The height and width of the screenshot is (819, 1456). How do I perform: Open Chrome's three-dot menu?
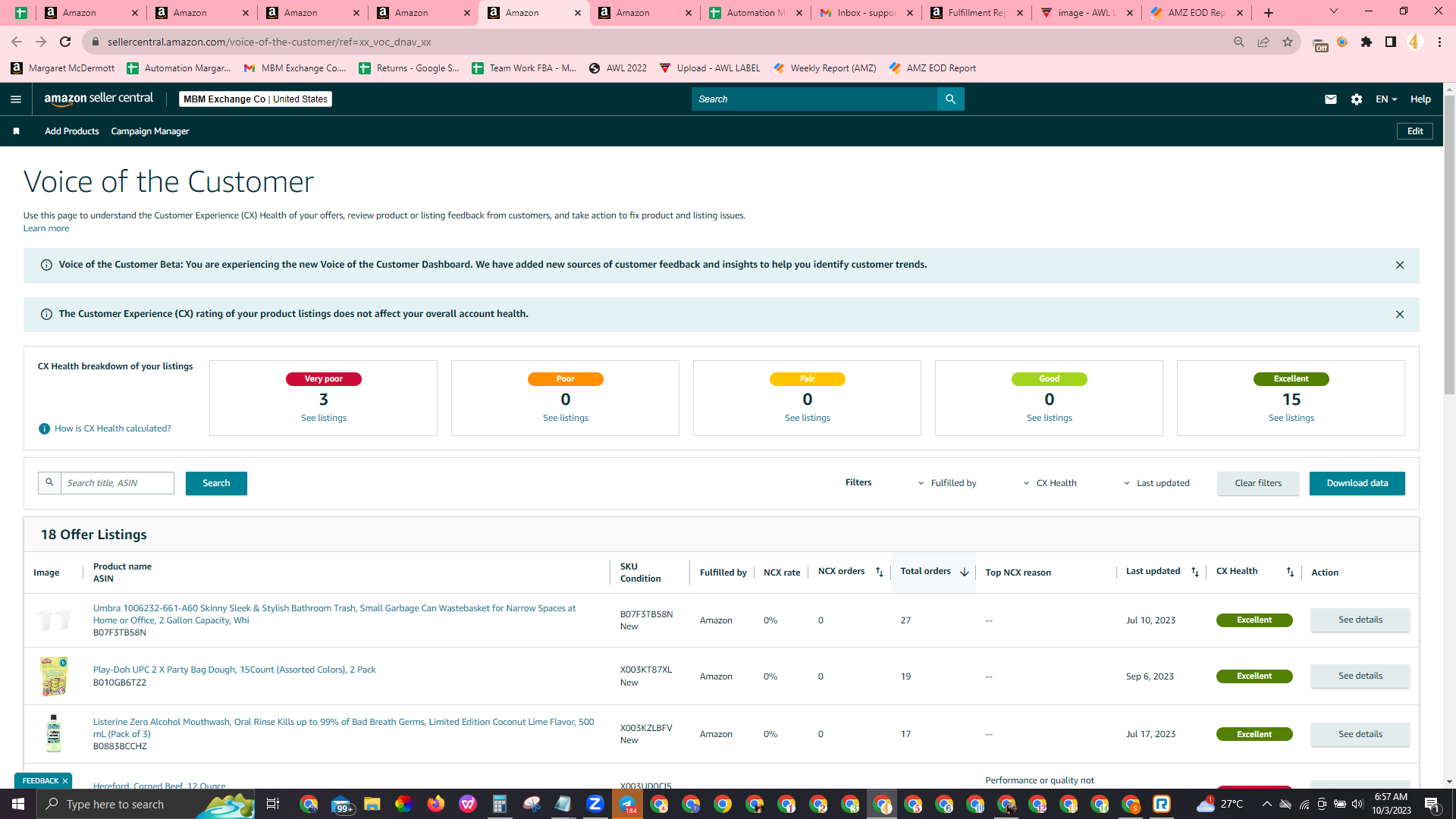(x=1439, y=42)
